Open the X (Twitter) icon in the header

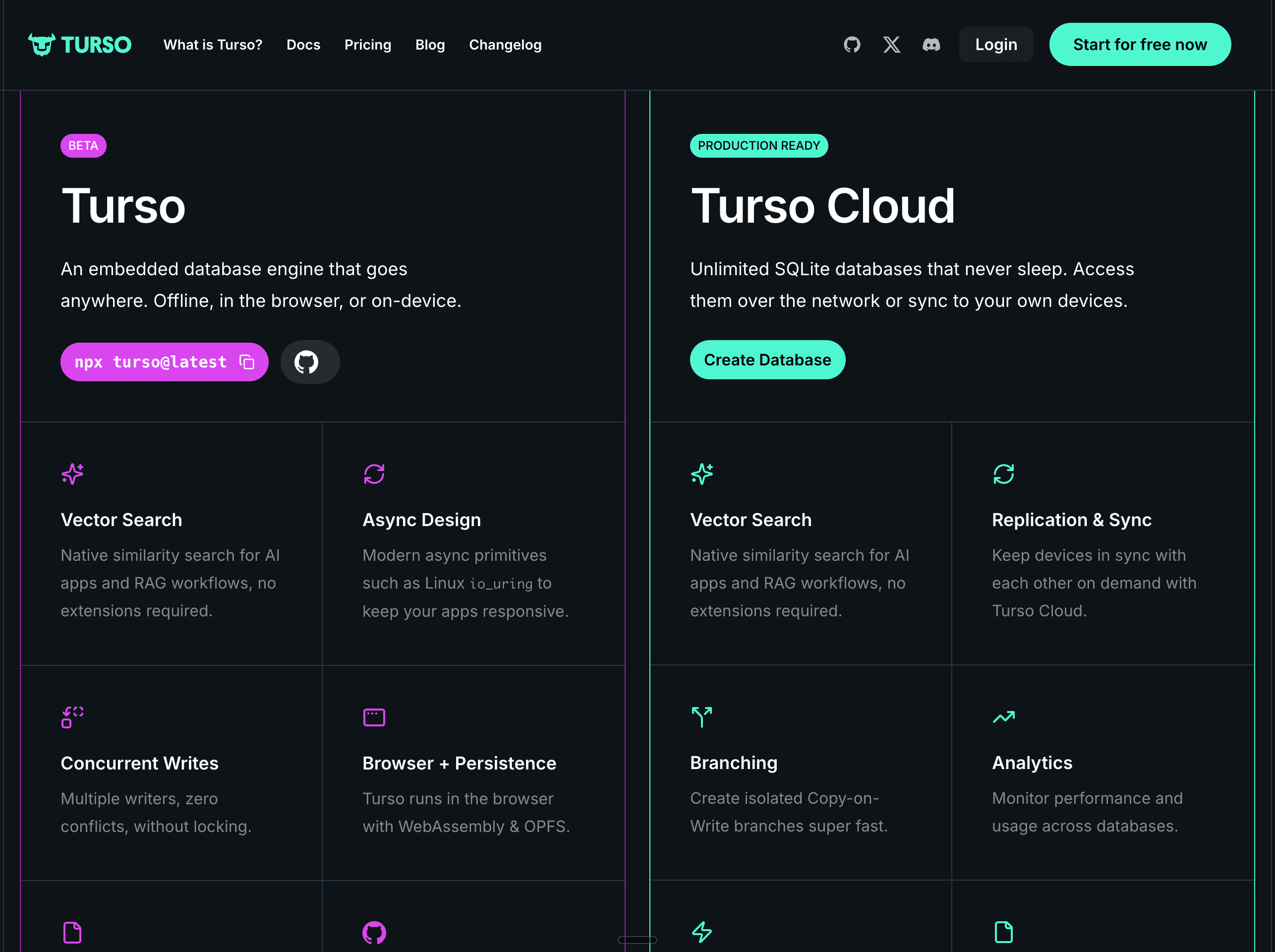click(x=891, y=44)
